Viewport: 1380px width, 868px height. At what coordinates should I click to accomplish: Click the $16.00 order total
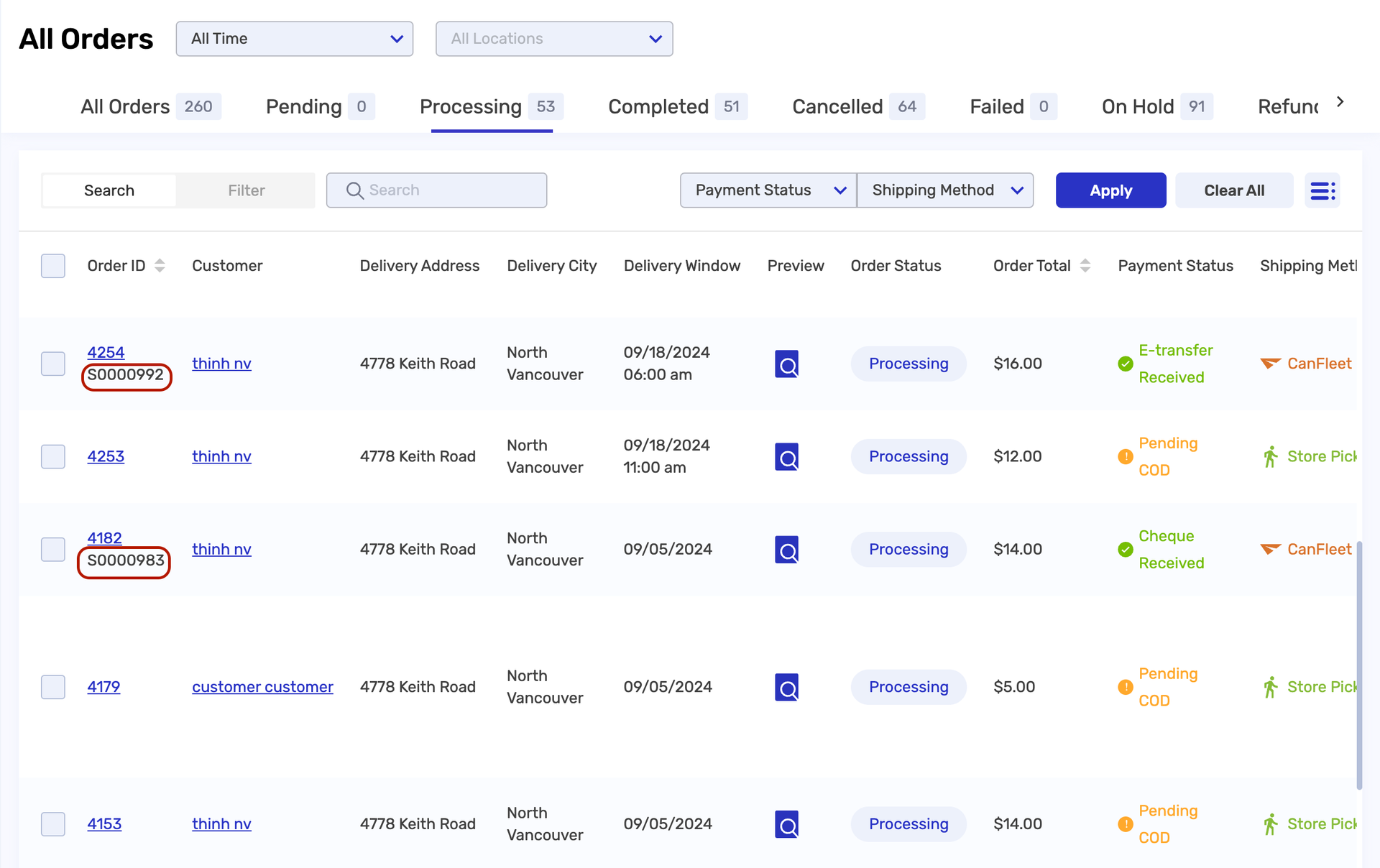coord(1018,364)
